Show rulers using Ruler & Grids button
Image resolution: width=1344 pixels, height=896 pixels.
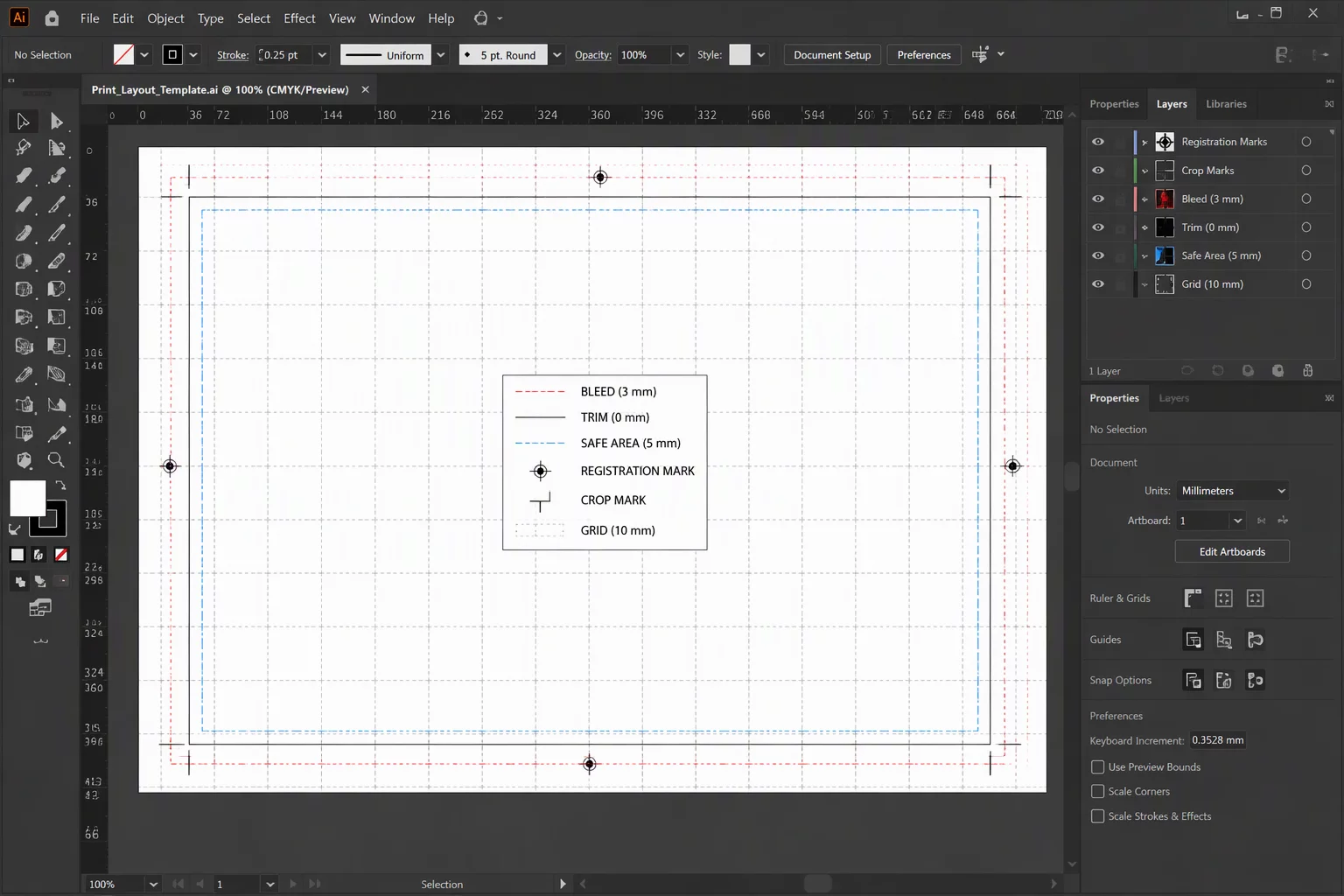click(1193, 598)
